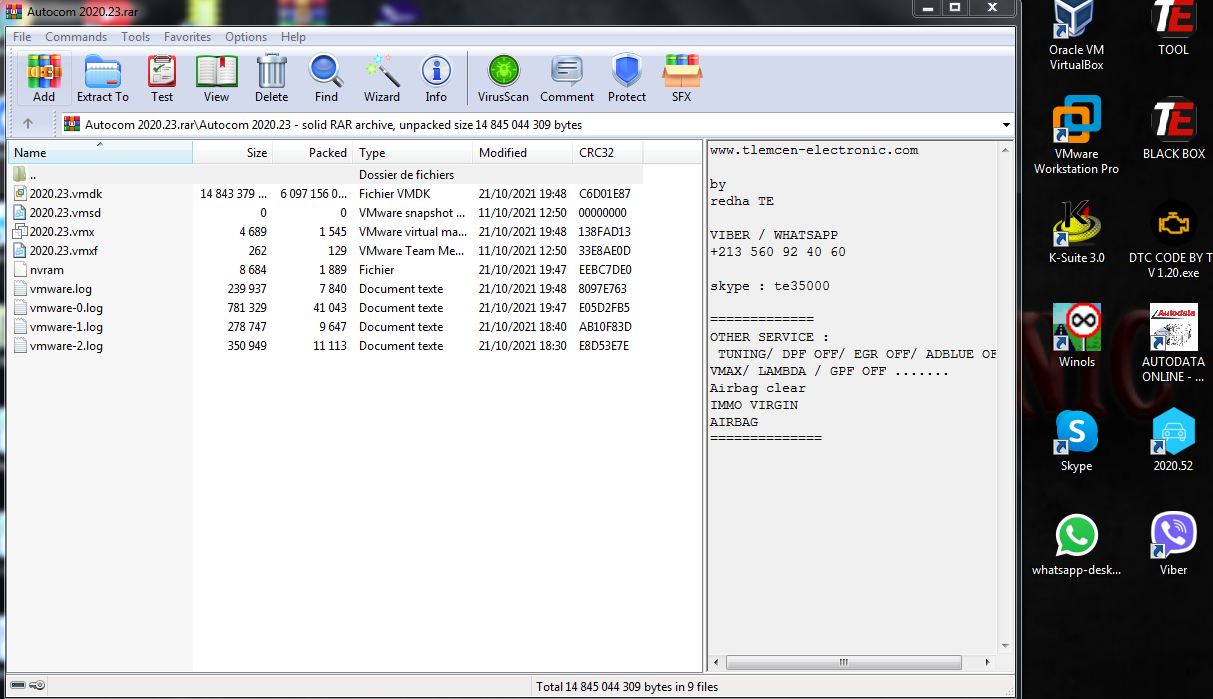The width and height of the screenshot is (1213, 699).
Task: Open the Find magnifier tool
Action: (x=326, y=78)
